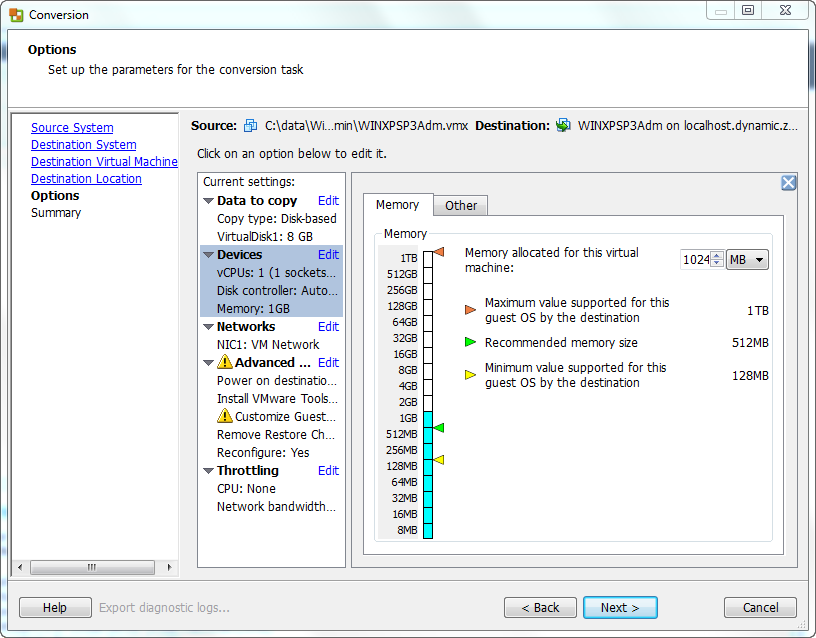Collapse the Advanced section

208,363
